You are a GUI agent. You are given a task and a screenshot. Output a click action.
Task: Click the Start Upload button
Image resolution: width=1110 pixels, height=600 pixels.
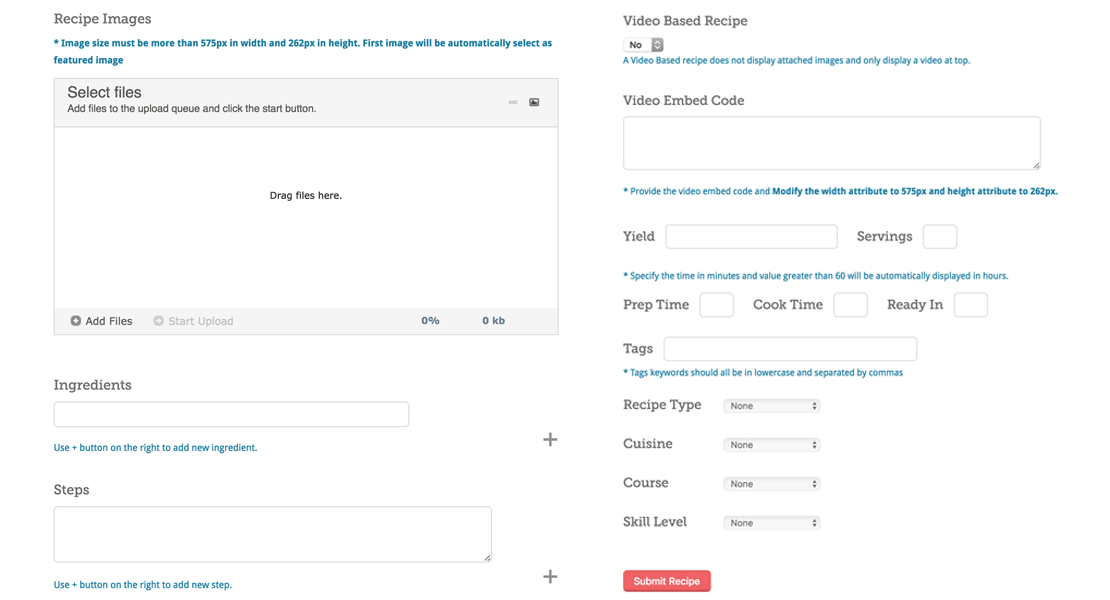pos(193,321)
